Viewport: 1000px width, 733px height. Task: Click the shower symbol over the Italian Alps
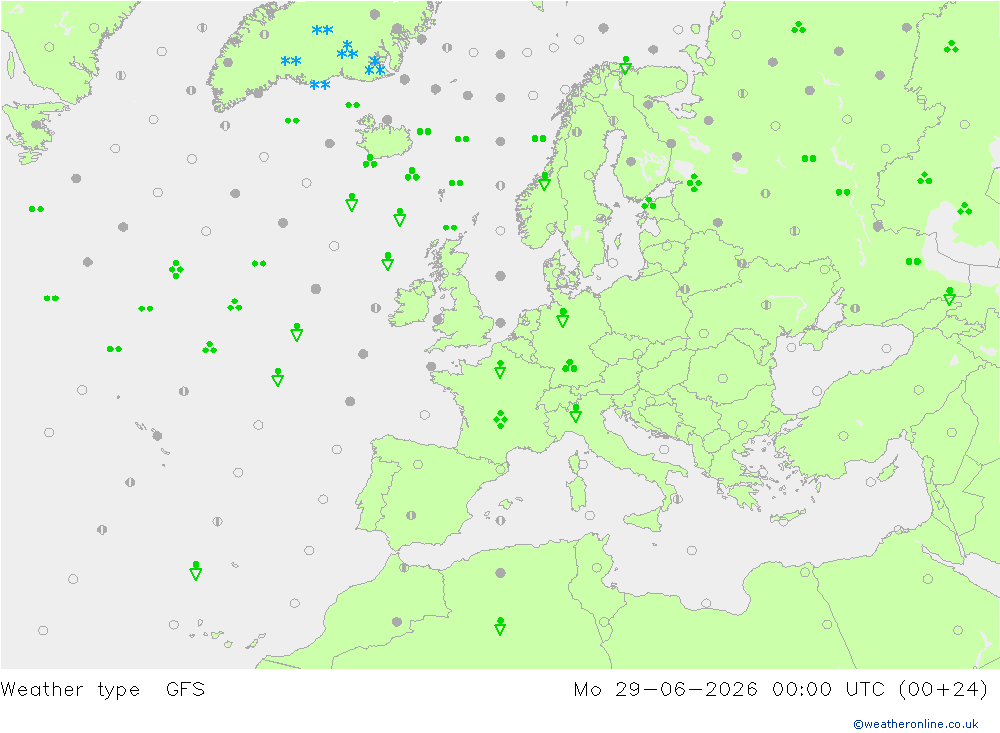tap(575, 413)
